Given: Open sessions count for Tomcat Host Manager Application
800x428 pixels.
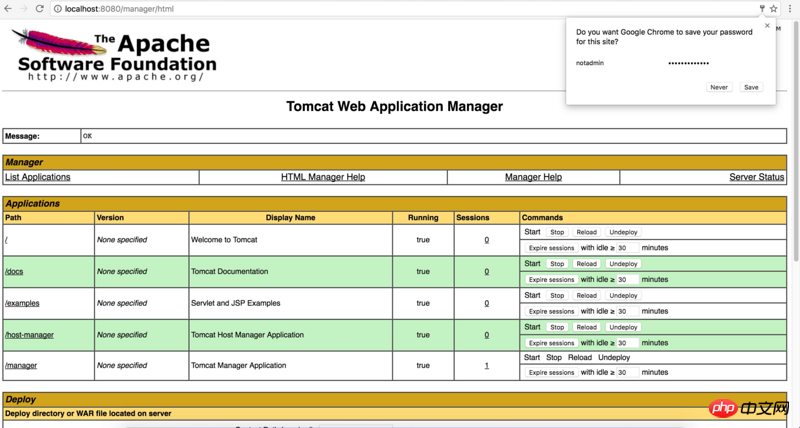Looking at the screenshot, I should coord(486,335).
